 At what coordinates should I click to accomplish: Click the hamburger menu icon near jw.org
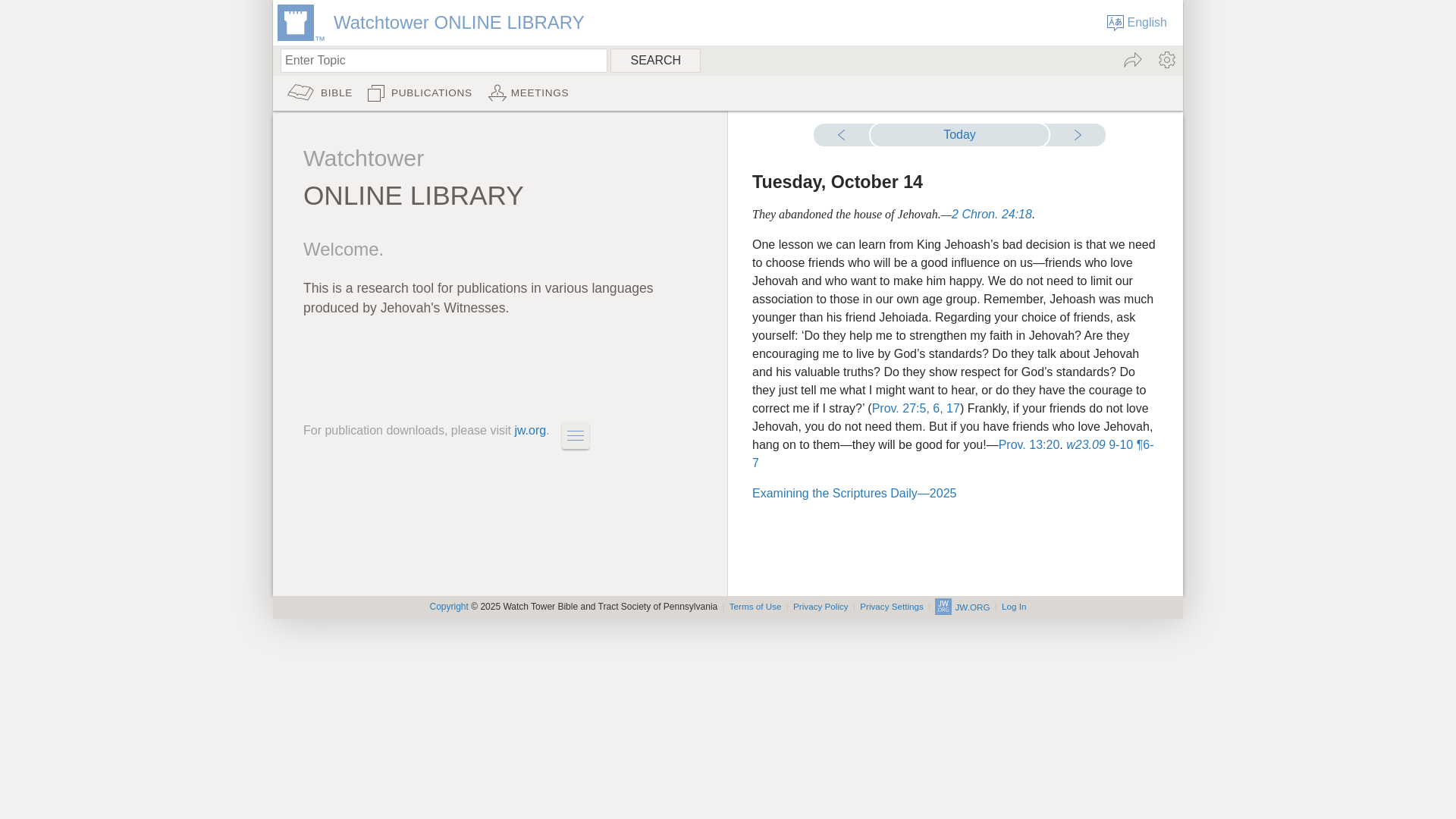576,436
